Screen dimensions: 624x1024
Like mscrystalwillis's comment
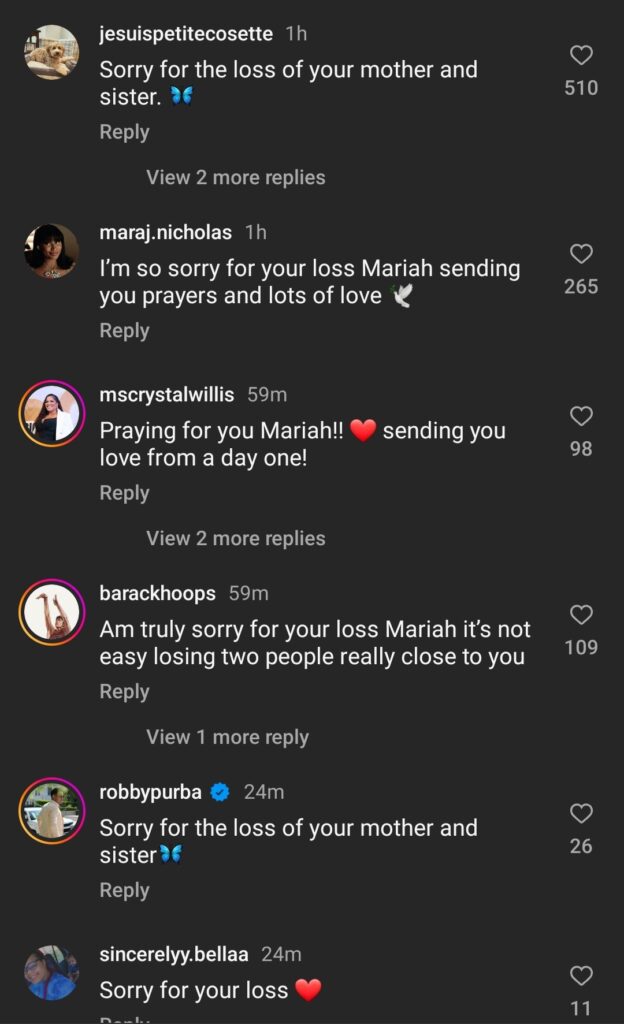[x=581, y=416]
